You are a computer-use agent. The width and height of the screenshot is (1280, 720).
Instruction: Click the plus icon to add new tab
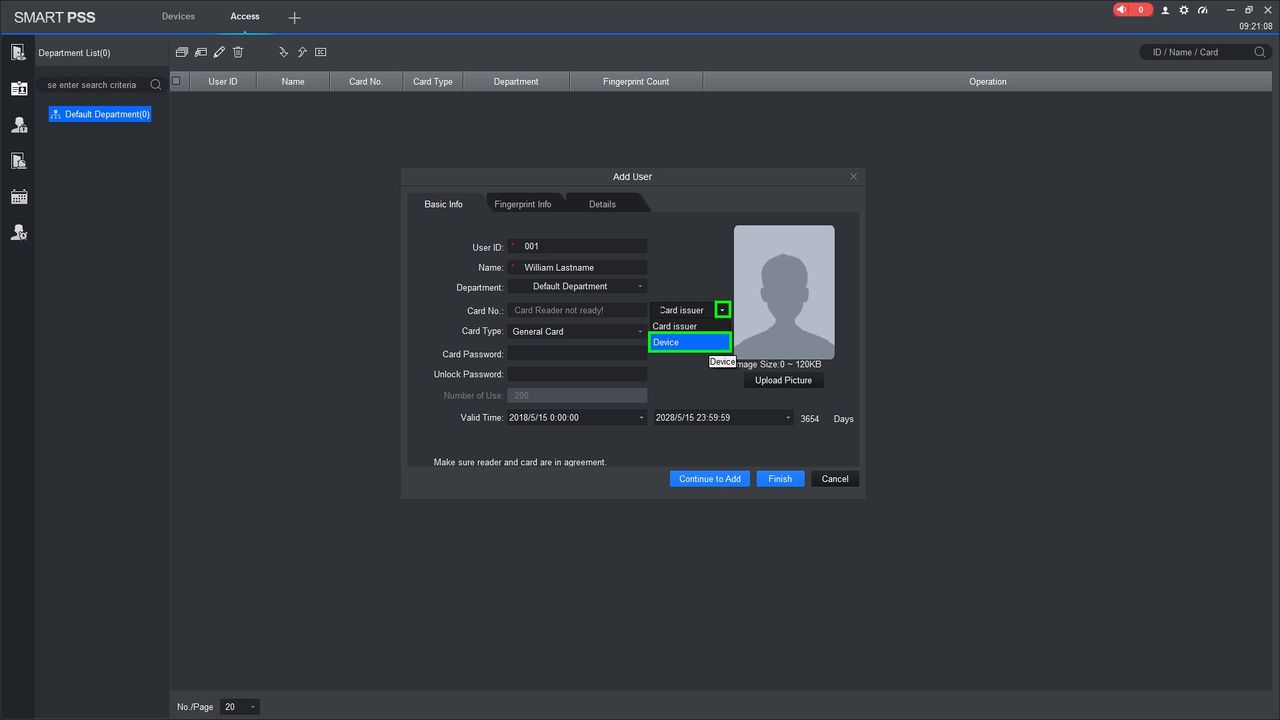click(x=294, y=18)
